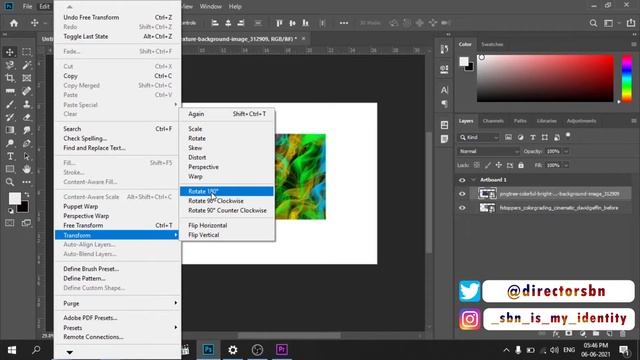
Task: Select the Horizontal Type tool
Action: click(x=10, y=156)
